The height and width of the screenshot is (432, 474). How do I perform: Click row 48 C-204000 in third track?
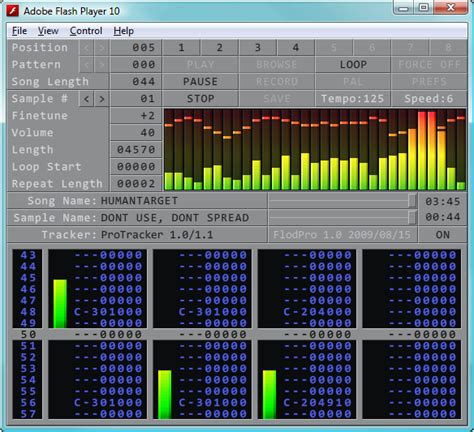[318, 312]
